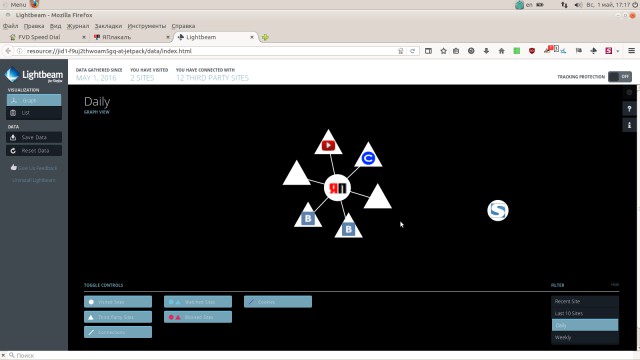The image size is (640, 360).
Task: Open the Правка menu
Action: click(34, 26)
